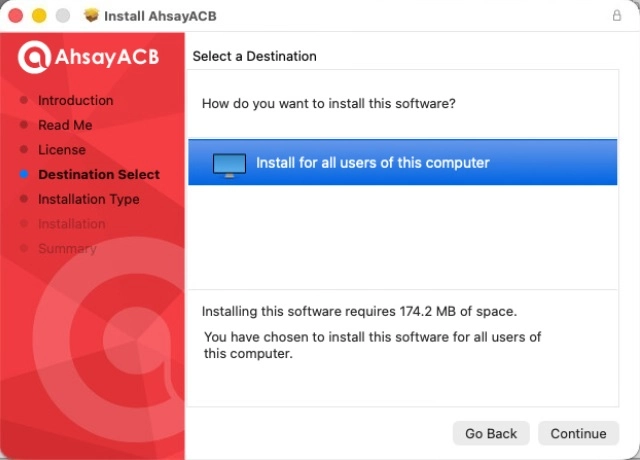Minimize the installer with the yellow button

click(x=39, y=16)
